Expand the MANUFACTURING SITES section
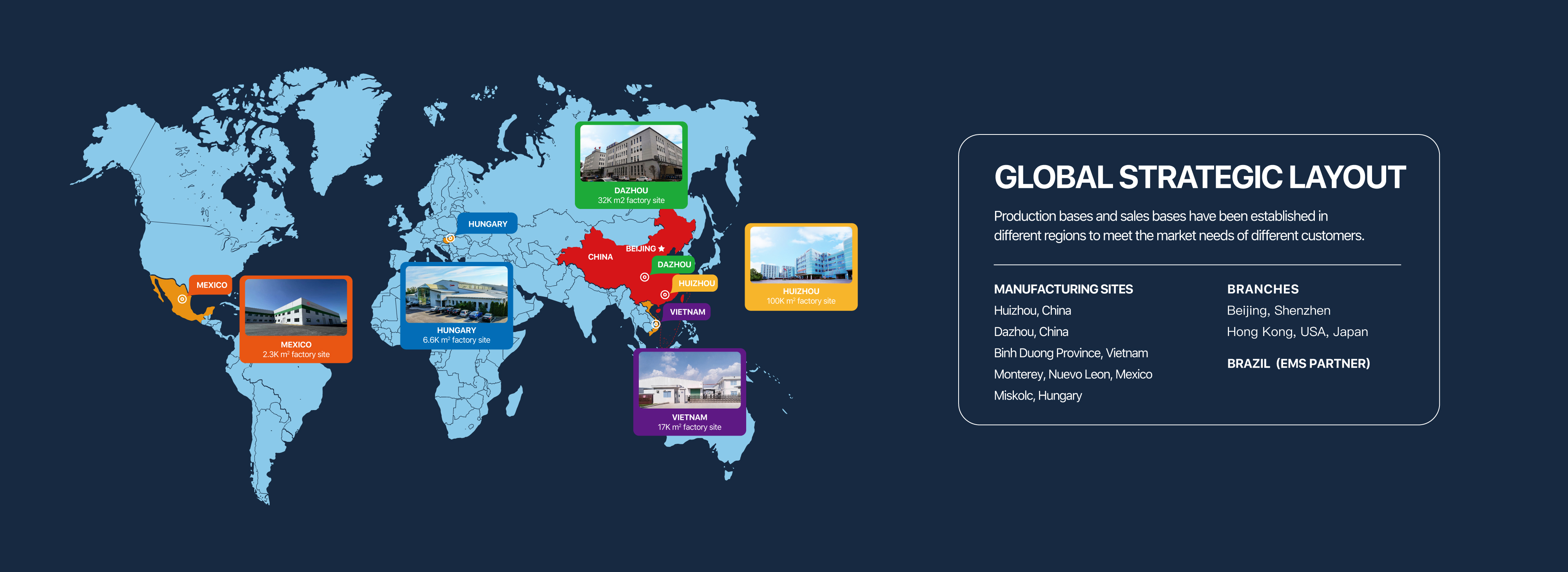1568x572 pixels. click(1063, 289)
